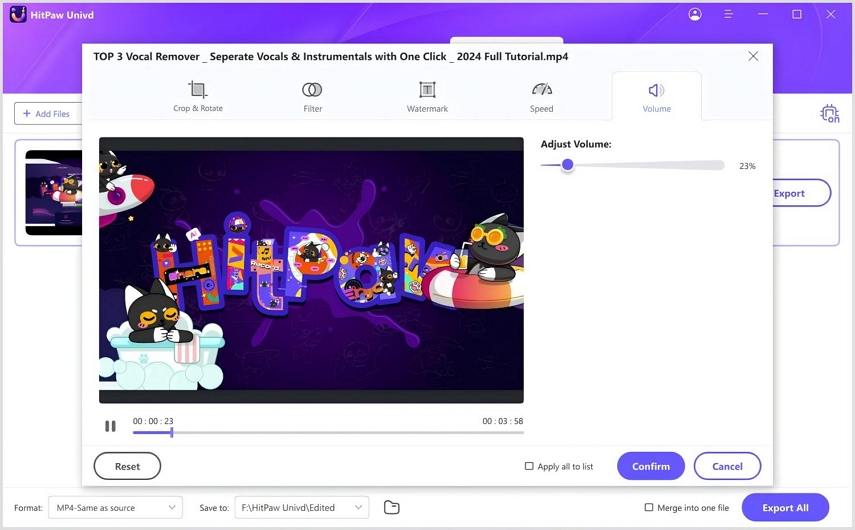This screenshot has width=855, height=530.
Task: Close the video editing dialog
Action: pos(753,56)
